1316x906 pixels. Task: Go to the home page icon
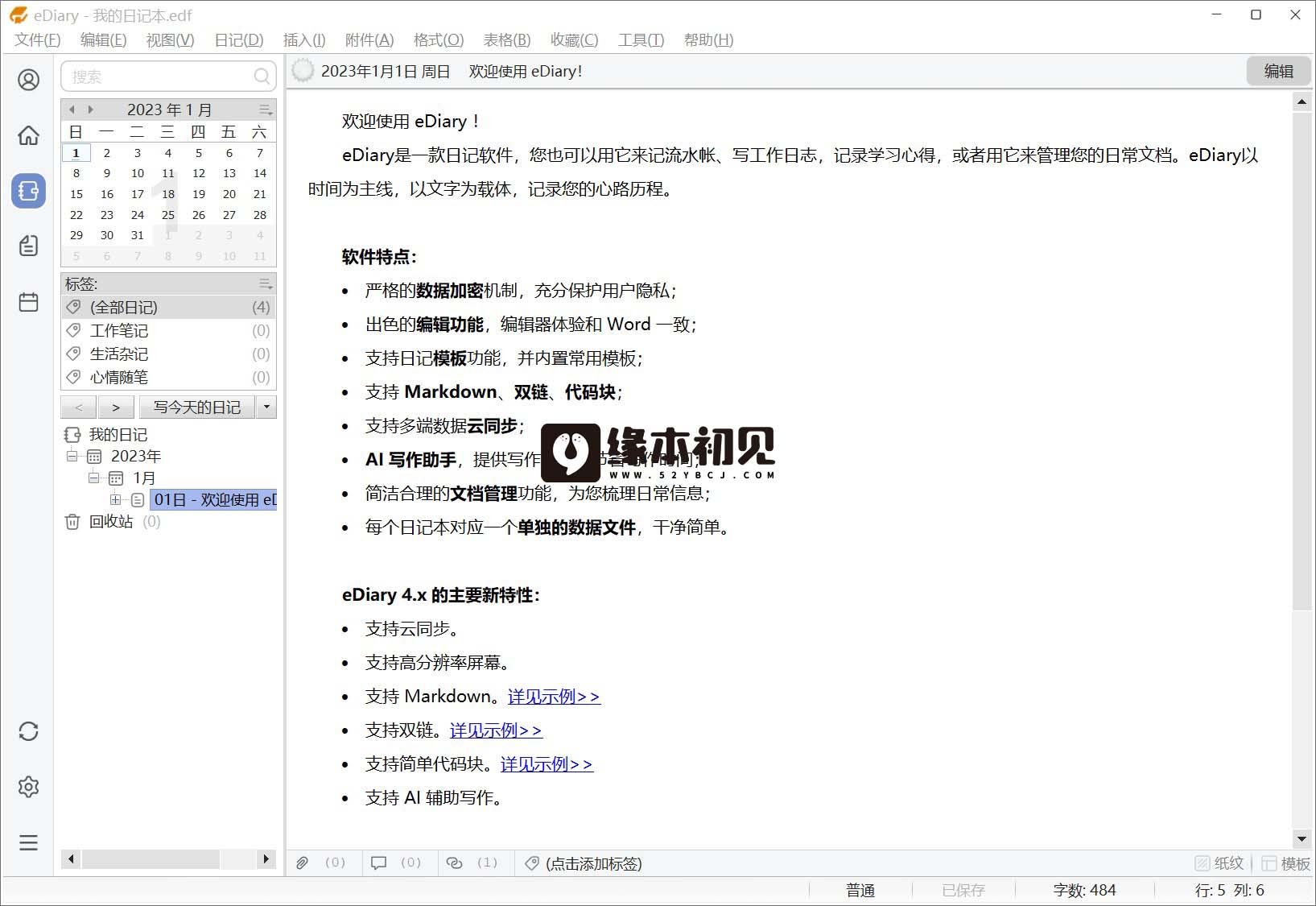click(28, 135)
